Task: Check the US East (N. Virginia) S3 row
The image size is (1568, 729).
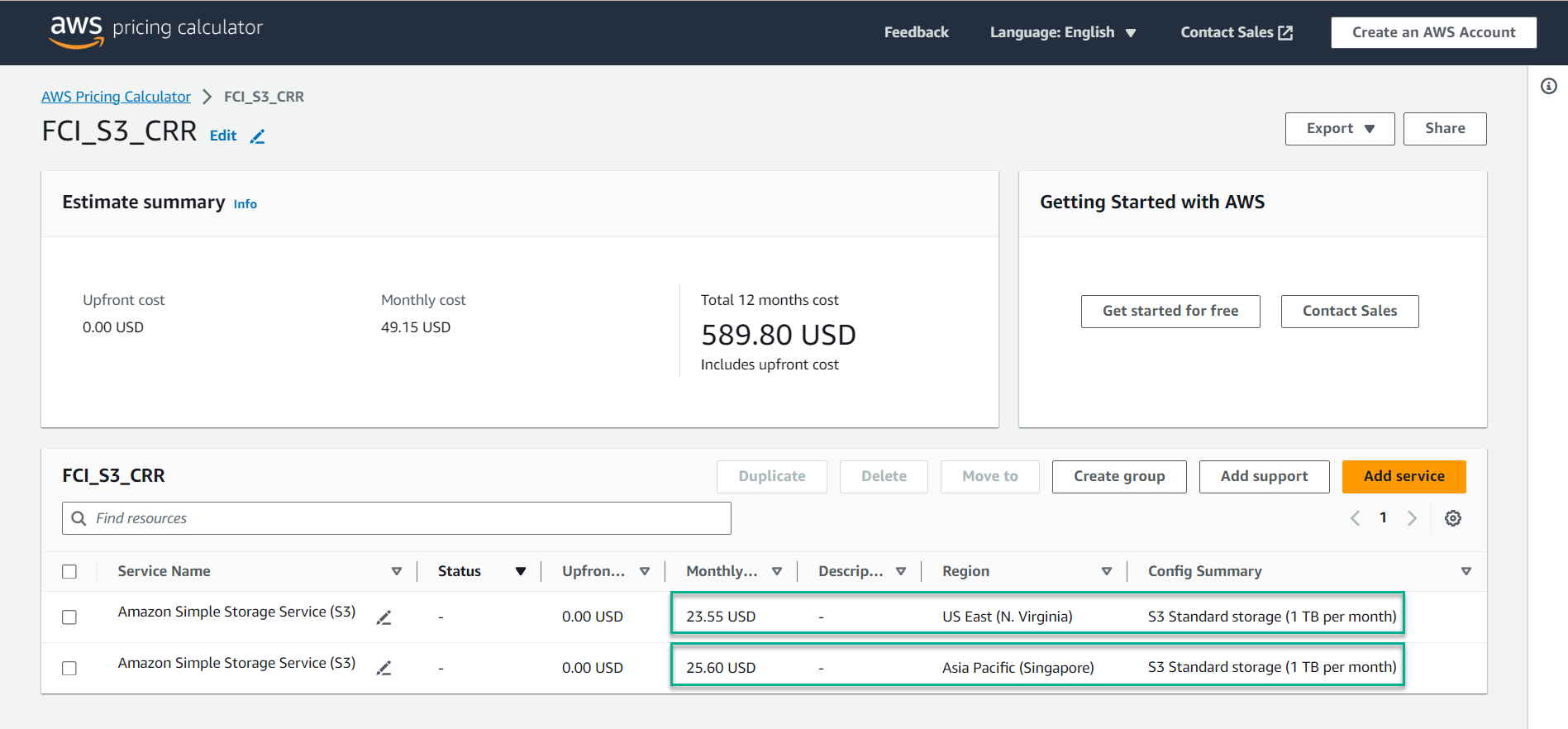Action: point(69,617)
